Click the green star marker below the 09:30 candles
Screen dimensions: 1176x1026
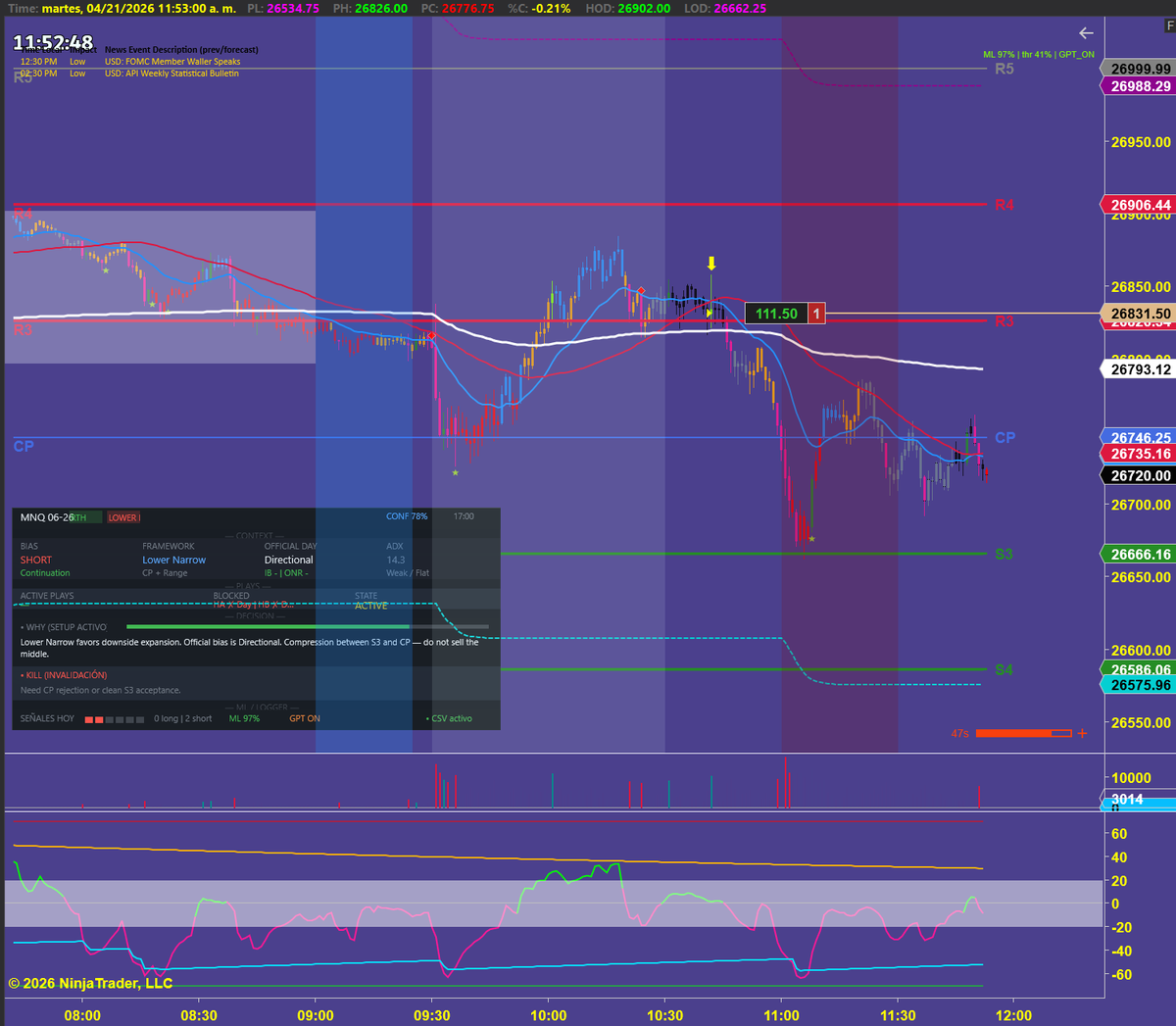[455, 473]
